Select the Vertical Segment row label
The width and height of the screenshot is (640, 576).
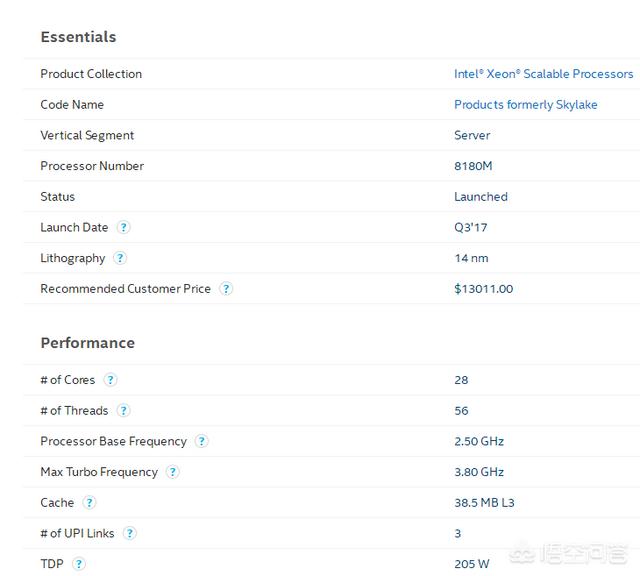pyautogui.click(x=87, y=136)
